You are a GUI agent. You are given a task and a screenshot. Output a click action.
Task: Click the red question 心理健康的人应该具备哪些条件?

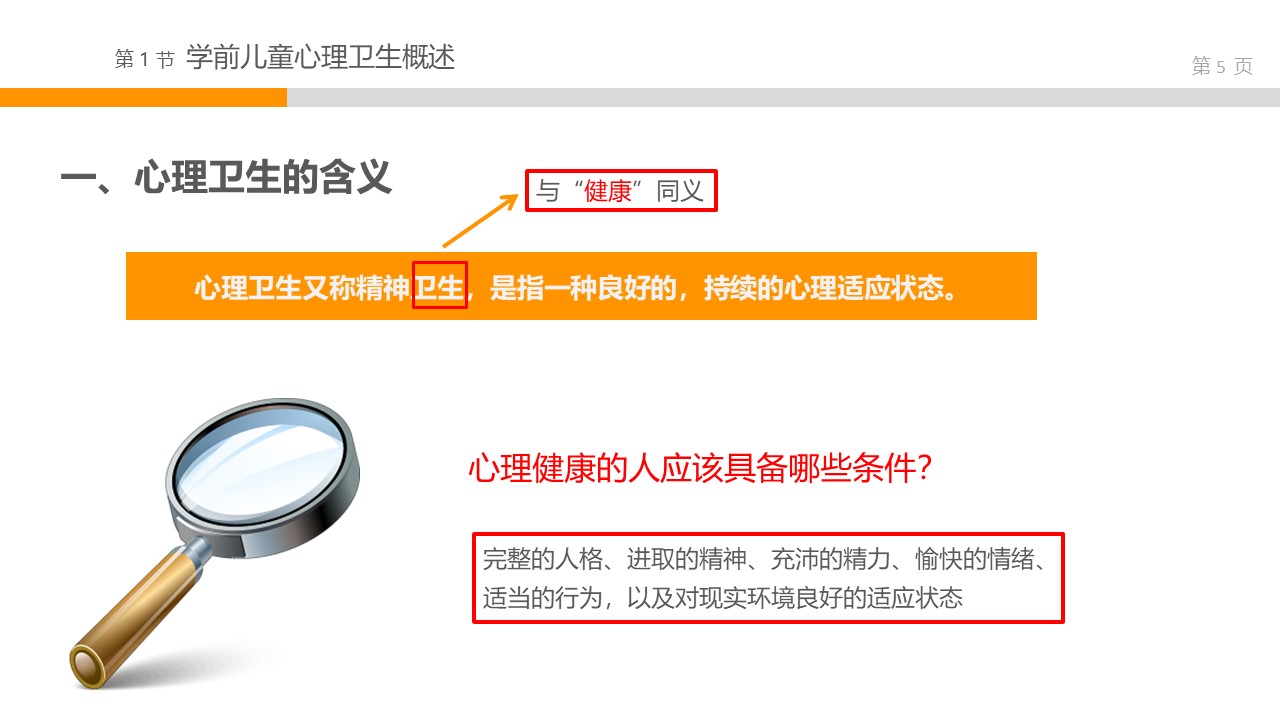click(x=700, y=468)
